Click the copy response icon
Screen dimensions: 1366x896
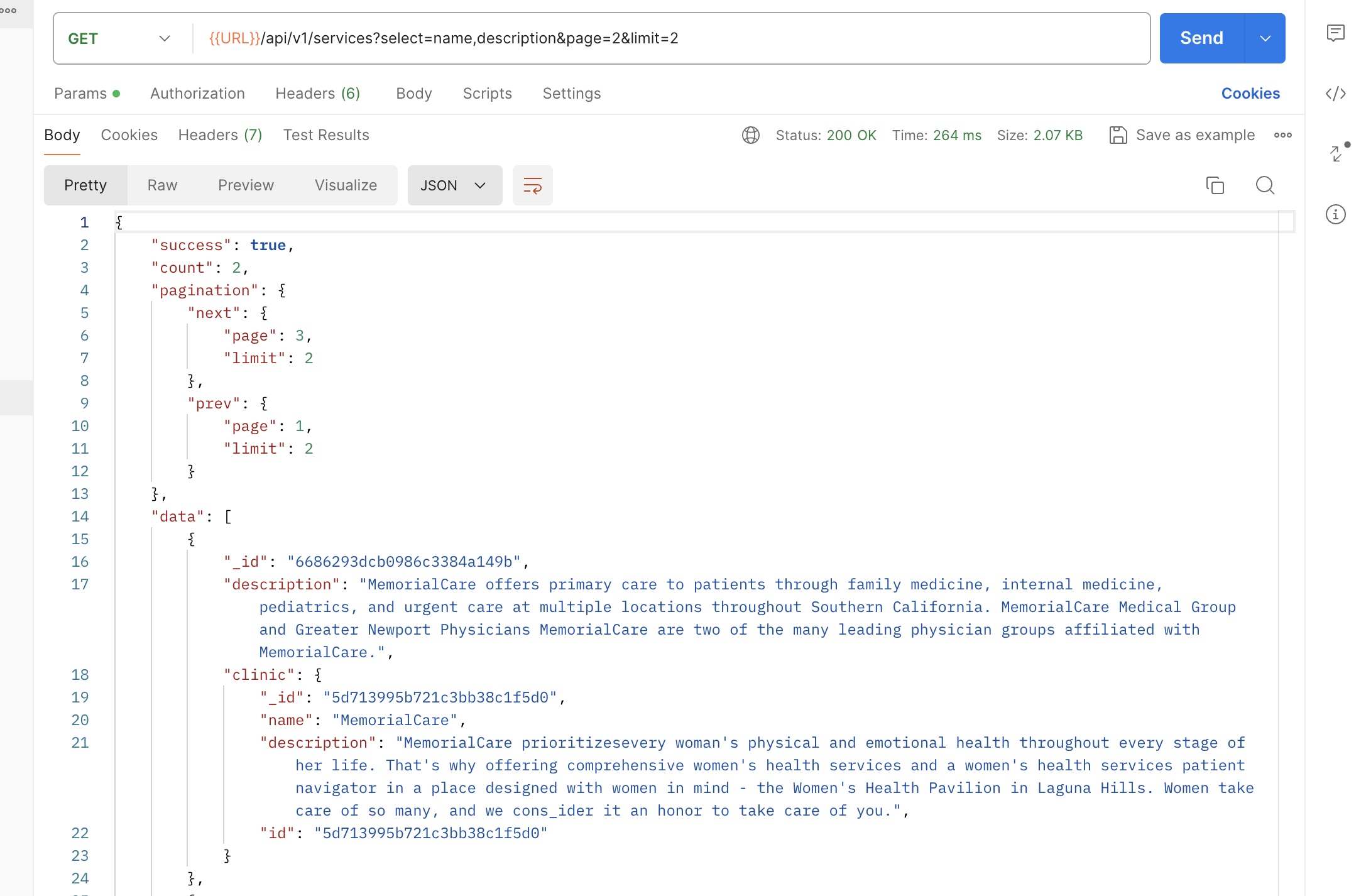1215,184
